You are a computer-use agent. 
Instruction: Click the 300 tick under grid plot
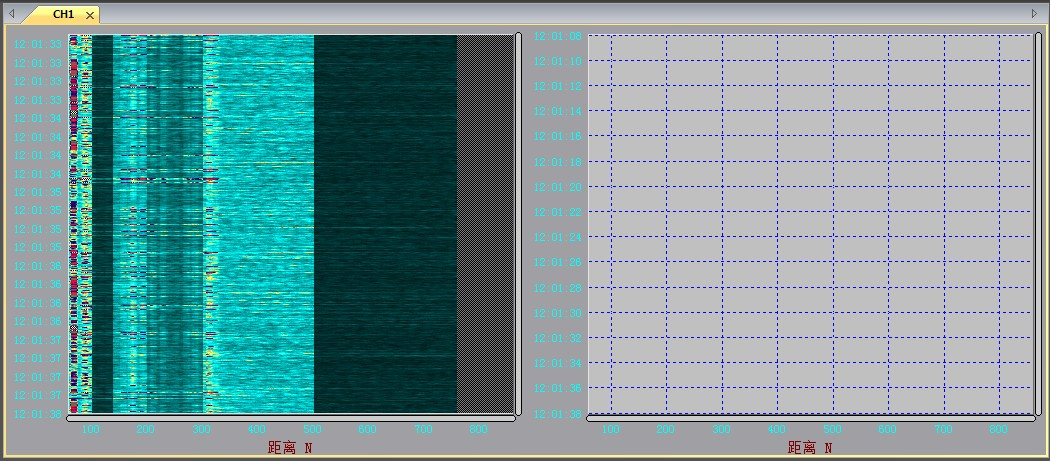(721, 430)
